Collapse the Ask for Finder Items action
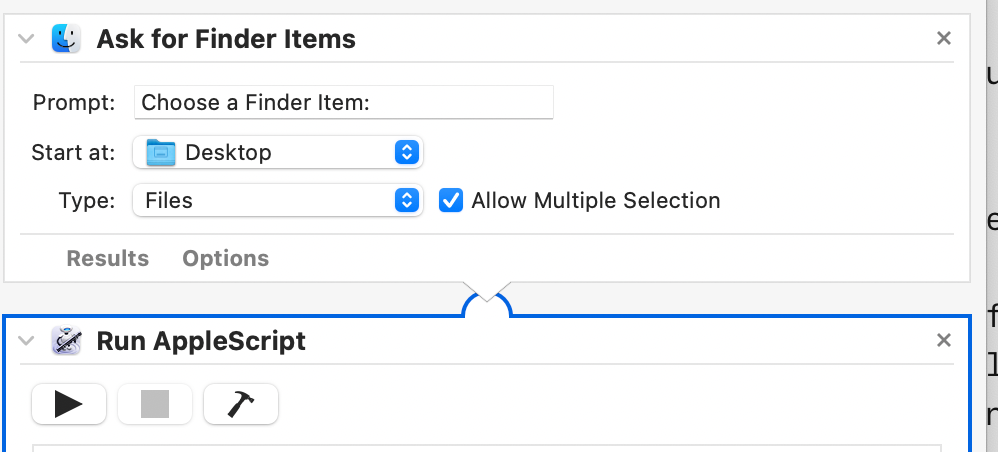 coord(27,40)
